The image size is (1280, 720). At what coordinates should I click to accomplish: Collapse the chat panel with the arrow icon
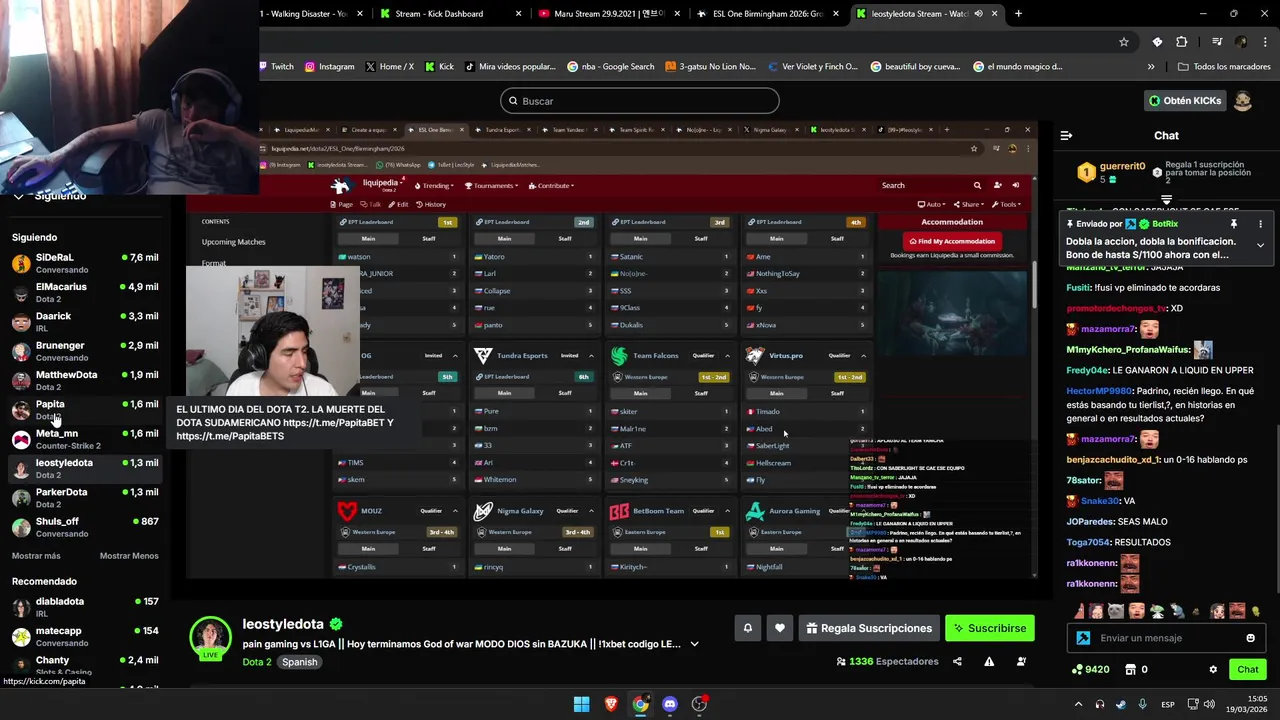click(1066, 135)
